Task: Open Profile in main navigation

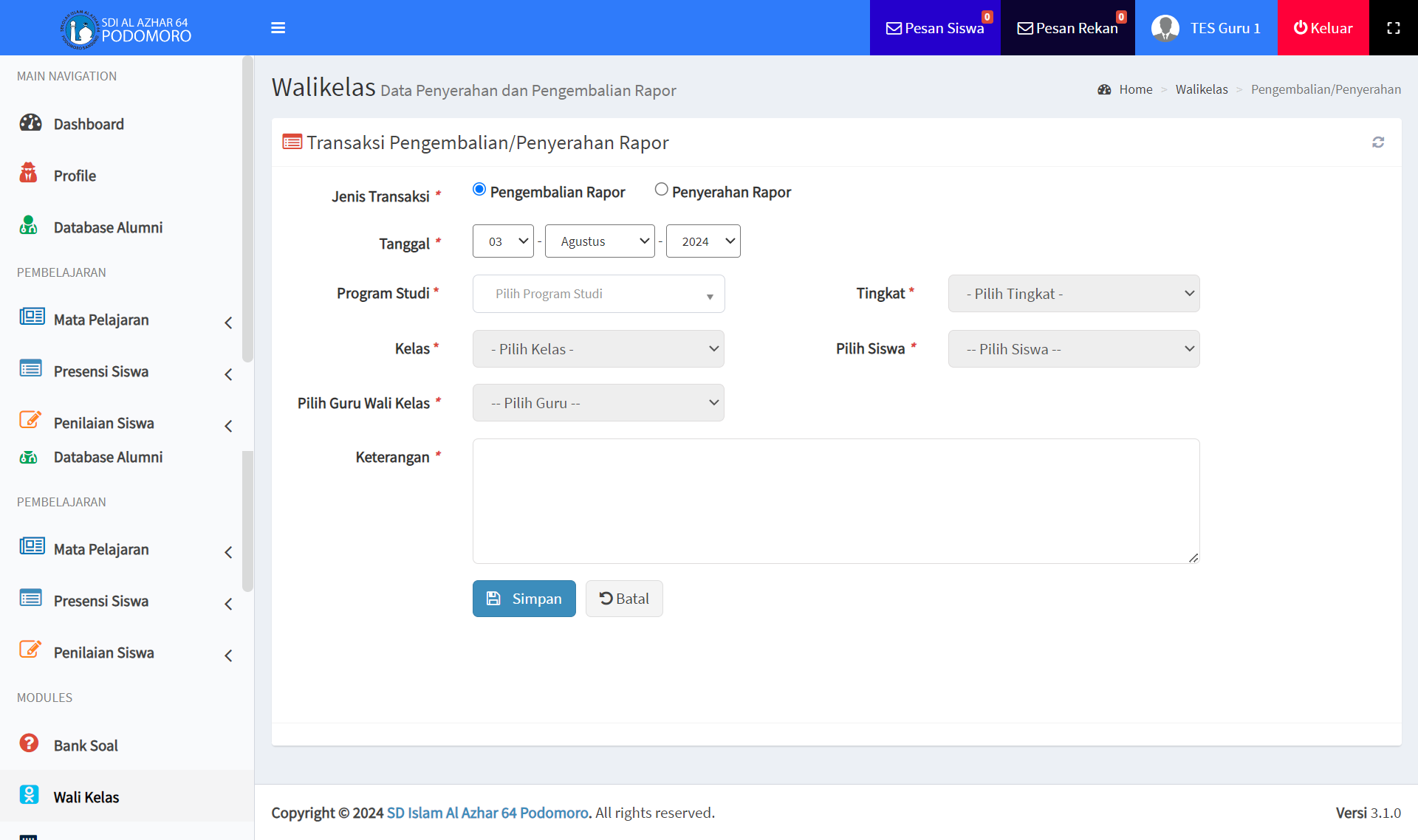Action: point(75,176)
